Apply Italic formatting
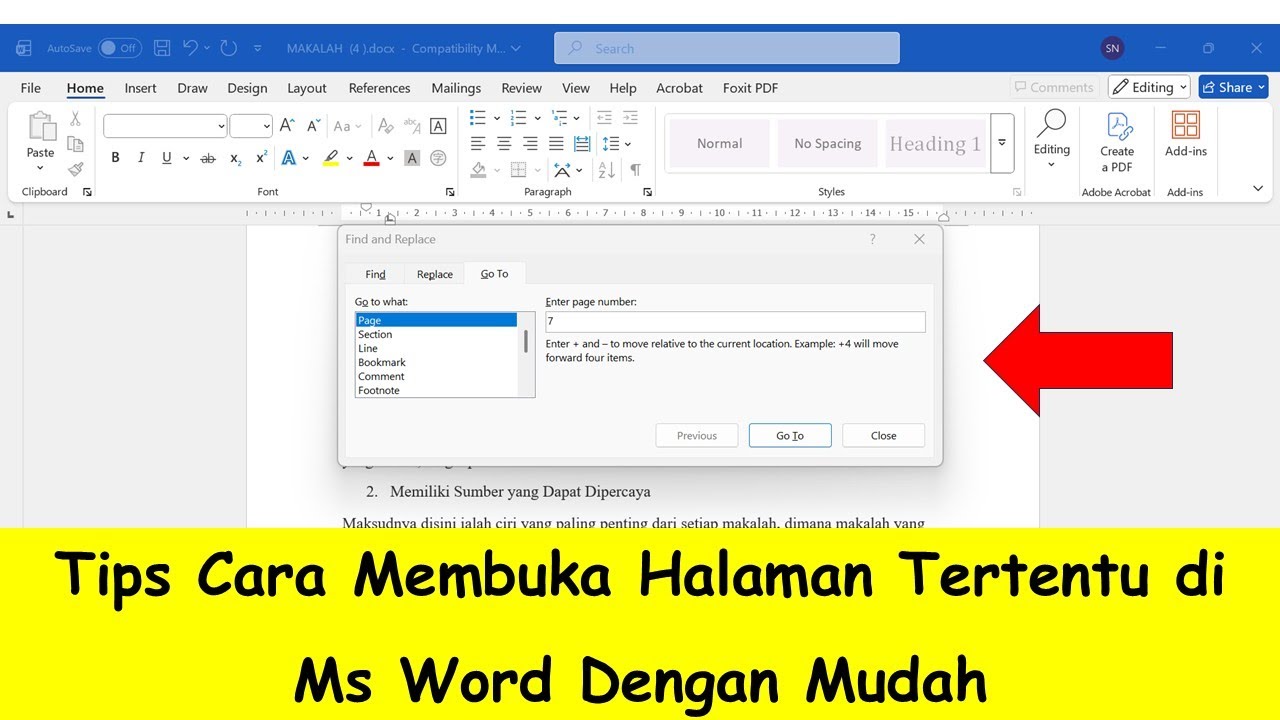 (141, 158)
